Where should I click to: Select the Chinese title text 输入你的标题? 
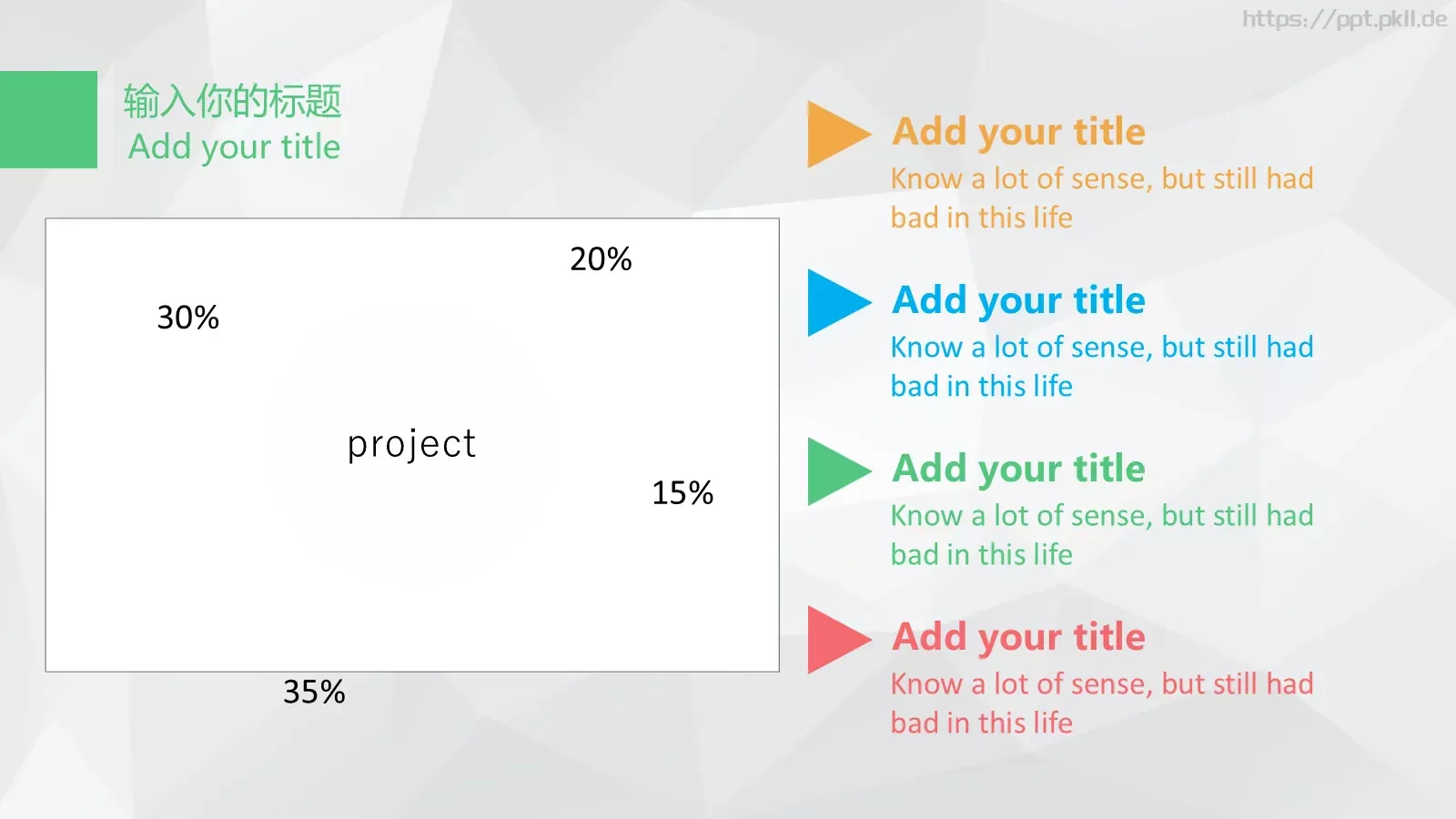[x=233, y=100]
